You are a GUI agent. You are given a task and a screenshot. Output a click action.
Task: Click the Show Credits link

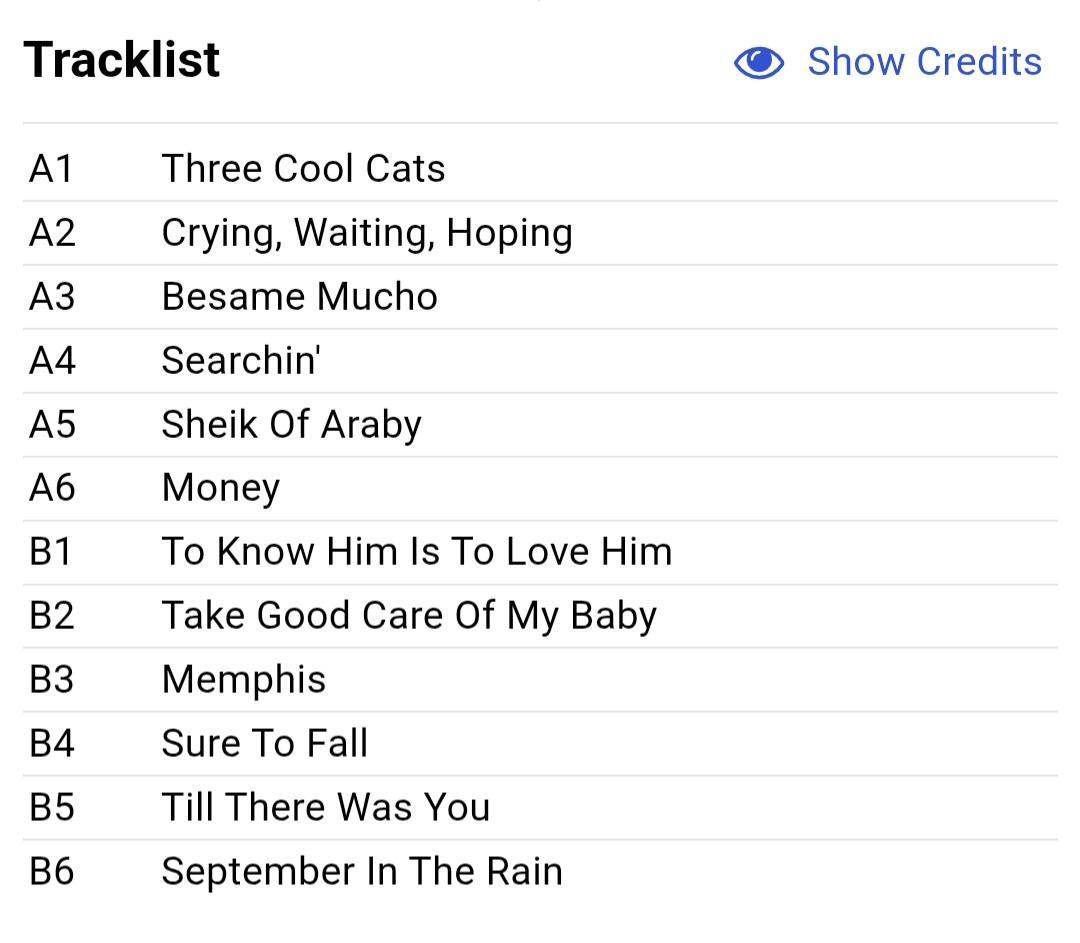[924, 62]
